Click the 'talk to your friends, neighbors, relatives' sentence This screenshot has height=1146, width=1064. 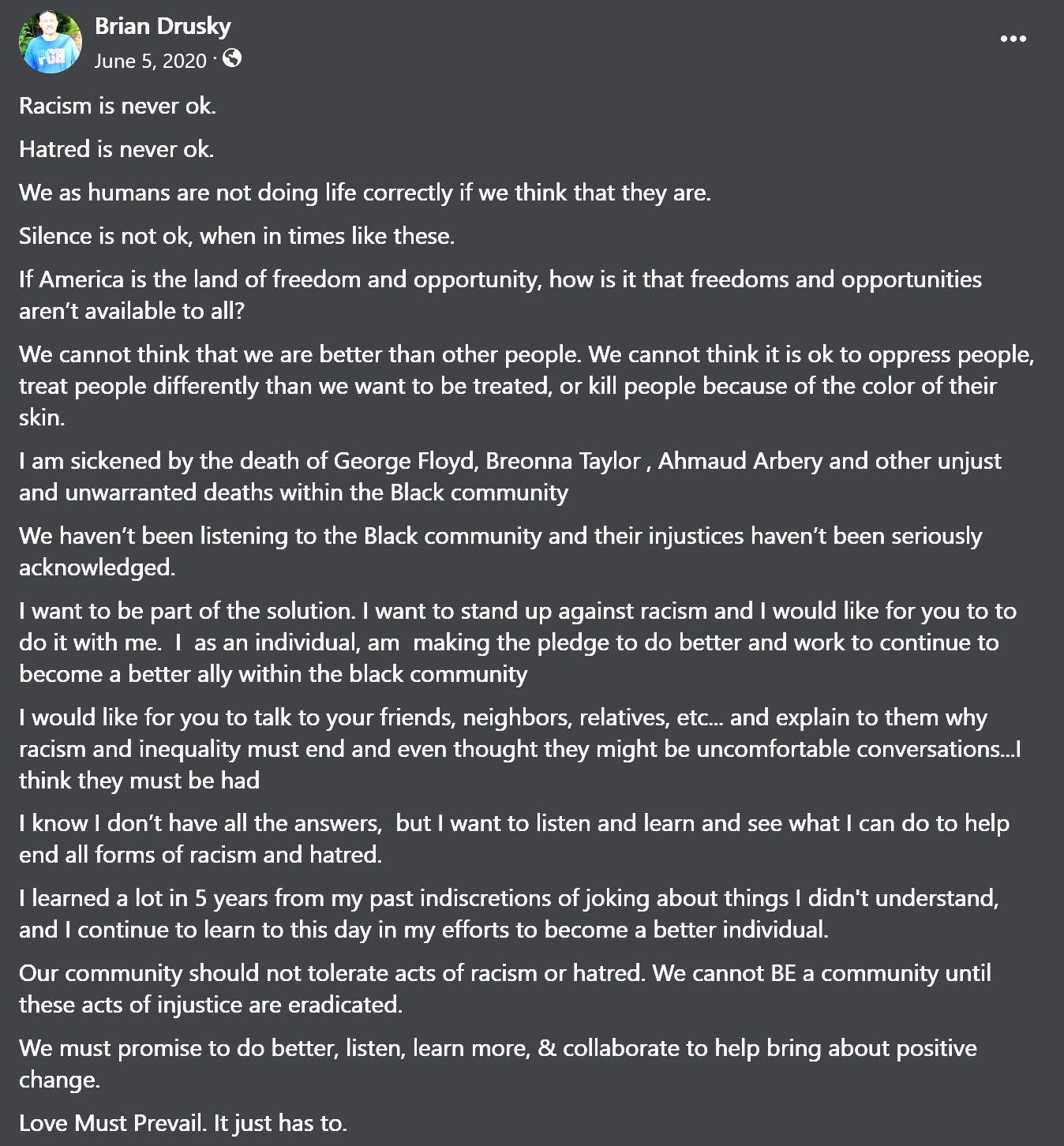pos(520,749)
